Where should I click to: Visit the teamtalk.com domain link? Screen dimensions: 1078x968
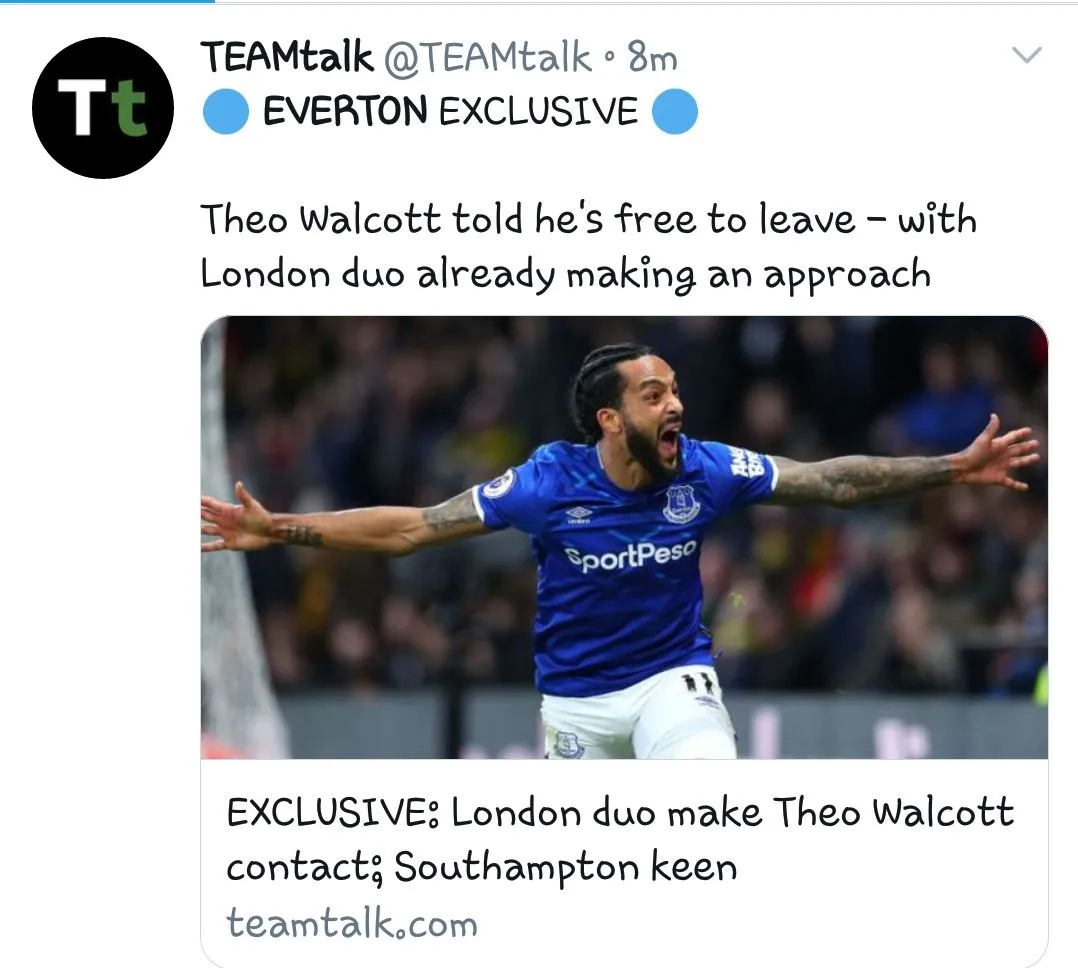tap(352, 923)
